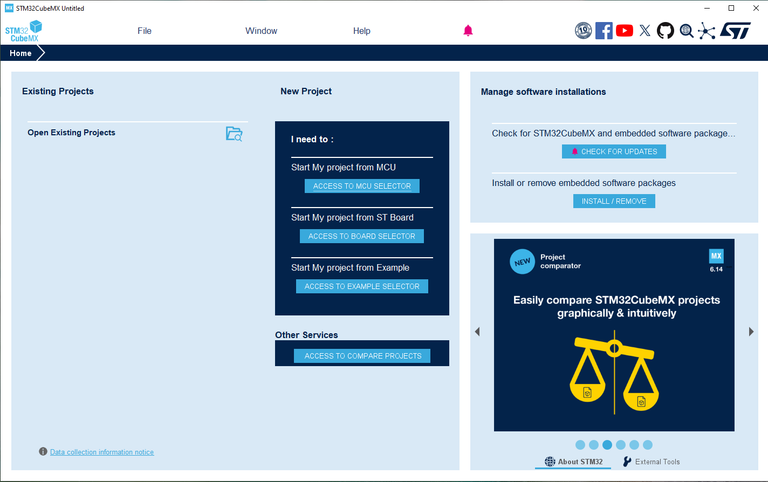This screenshot has width=768, height=482.
Task: Open the Help menu
Action: [x=361, y=31]
